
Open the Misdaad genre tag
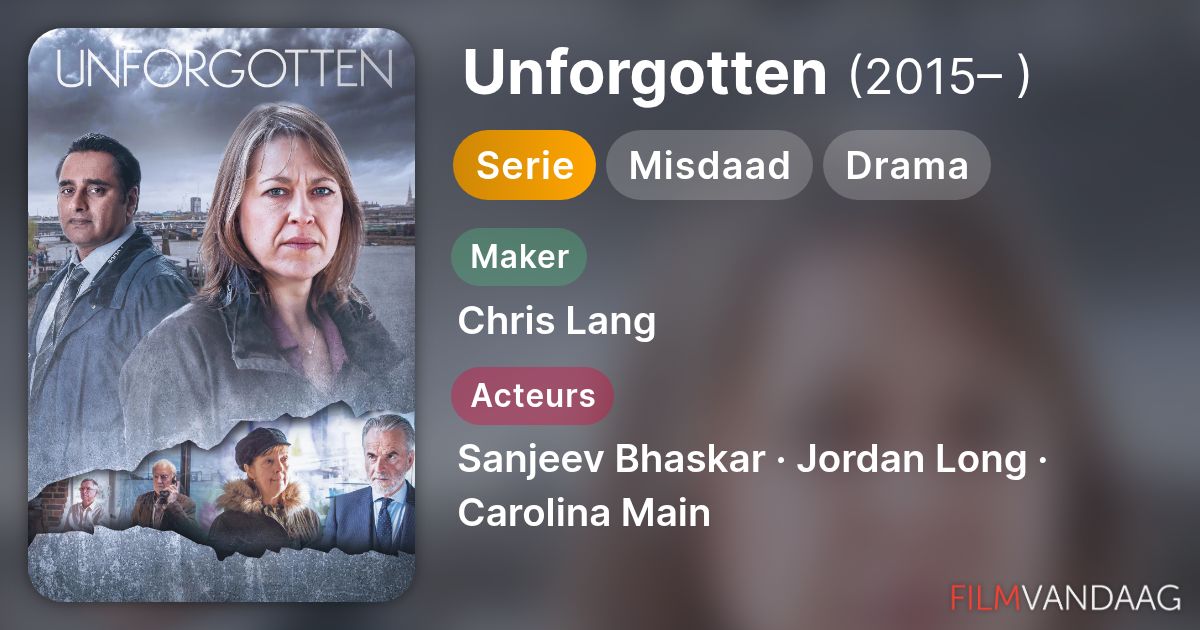click(709, 165)
